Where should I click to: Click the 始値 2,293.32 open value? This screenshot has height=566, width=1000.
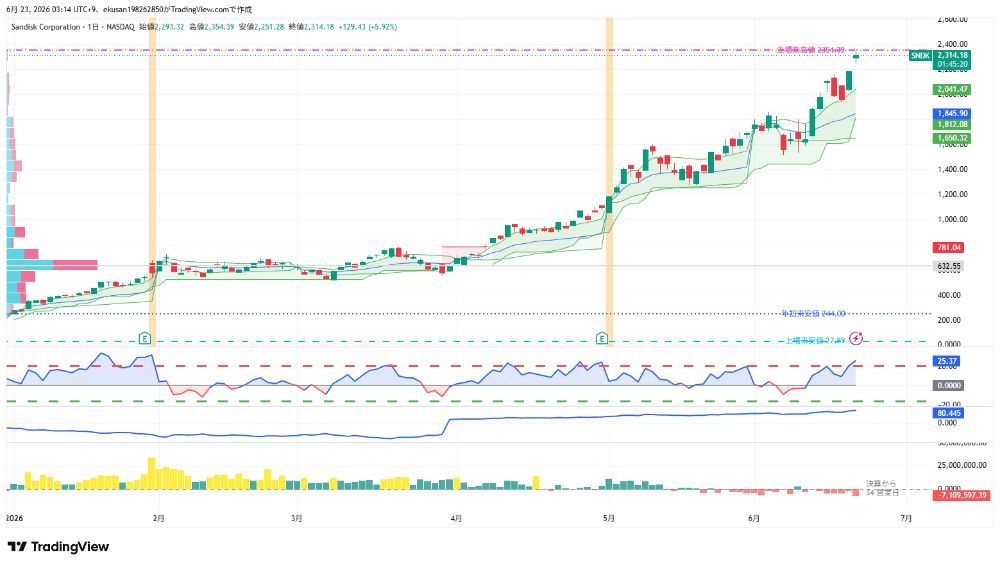coord(161,27)
